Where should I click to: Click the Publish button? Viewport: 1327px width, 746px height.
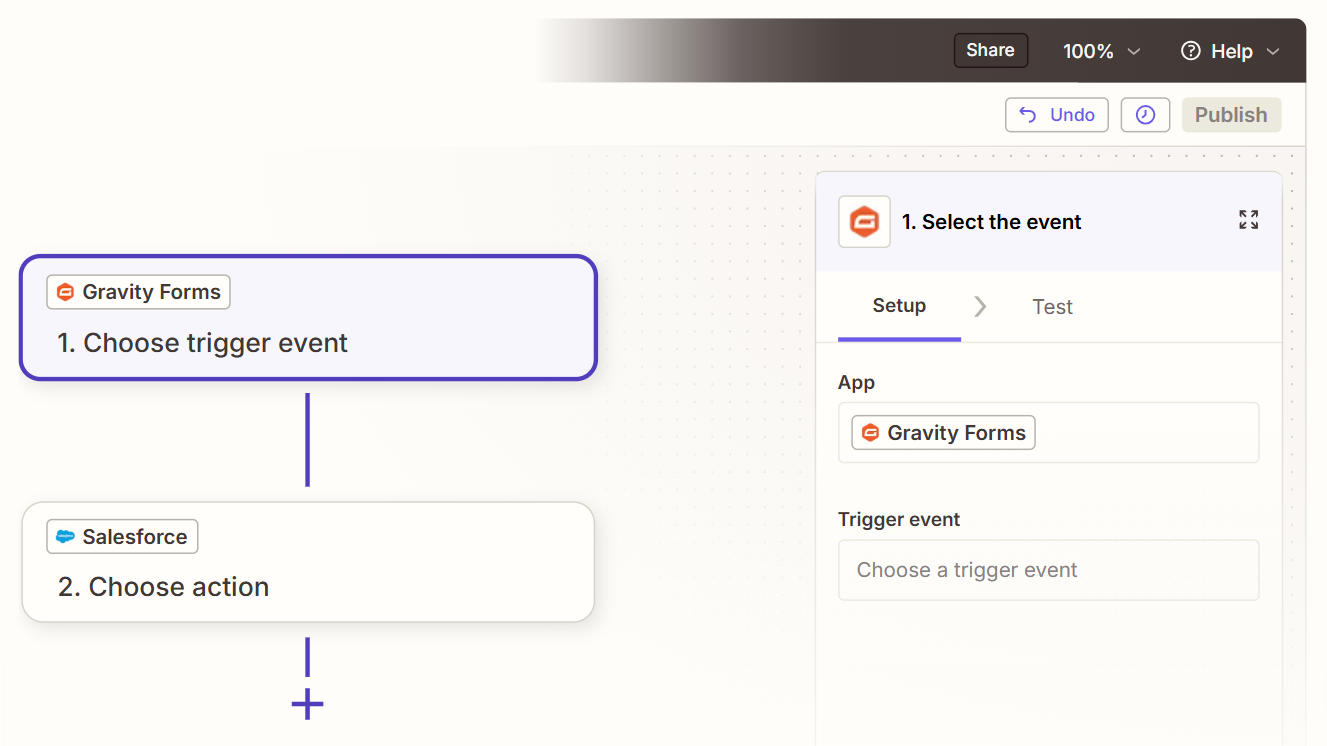(x=1231, y=115)
